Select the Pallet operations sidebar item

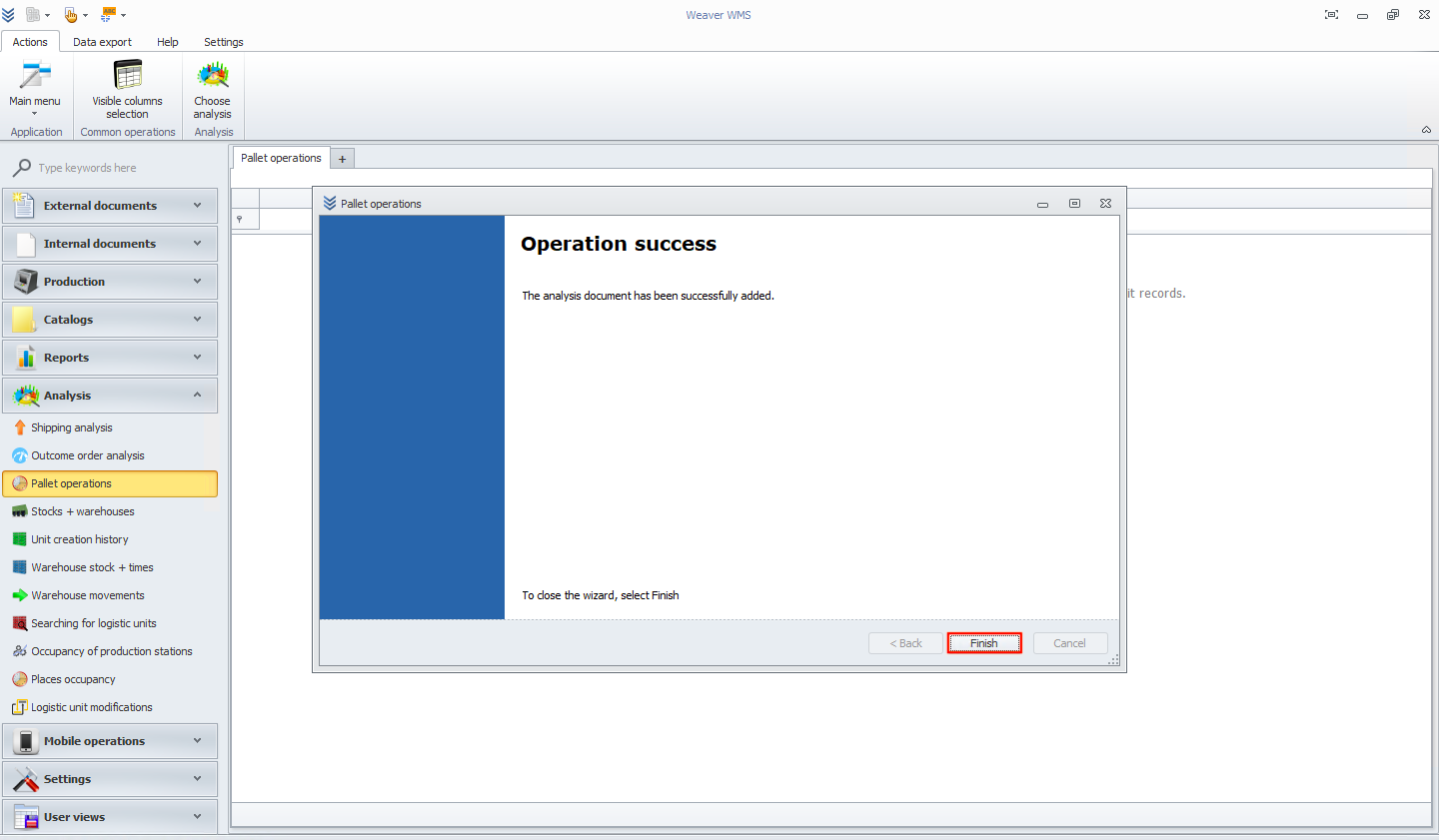coord(110,483)
